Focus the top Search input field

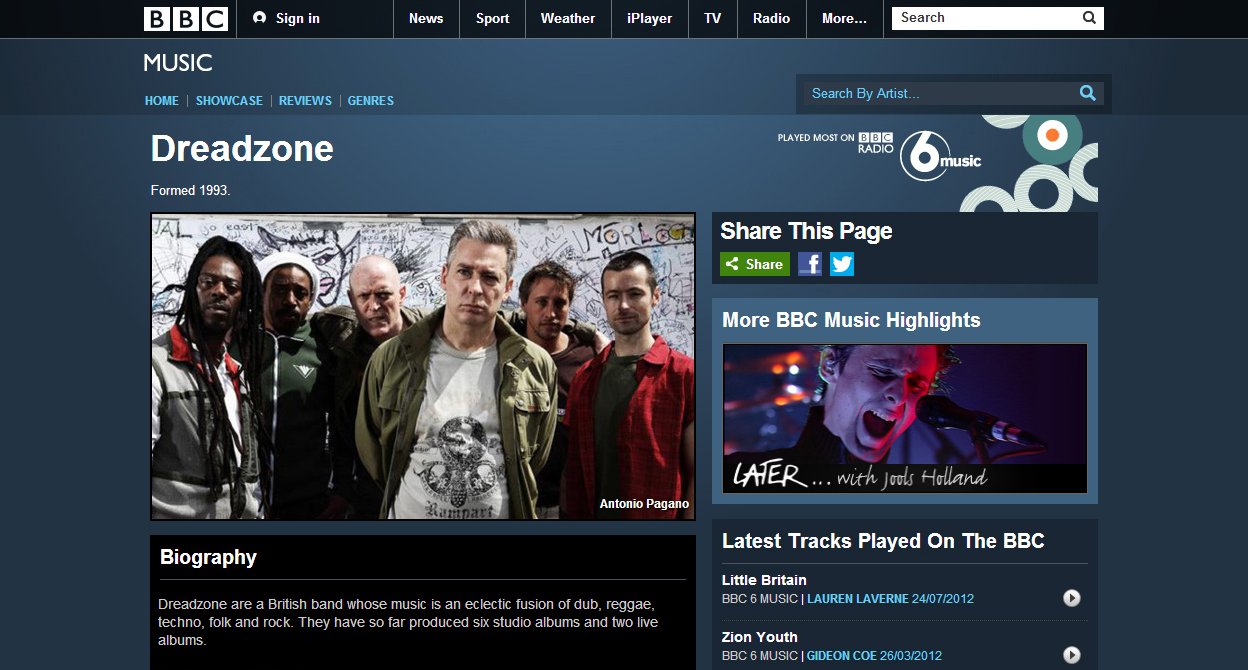coord(985,18)
